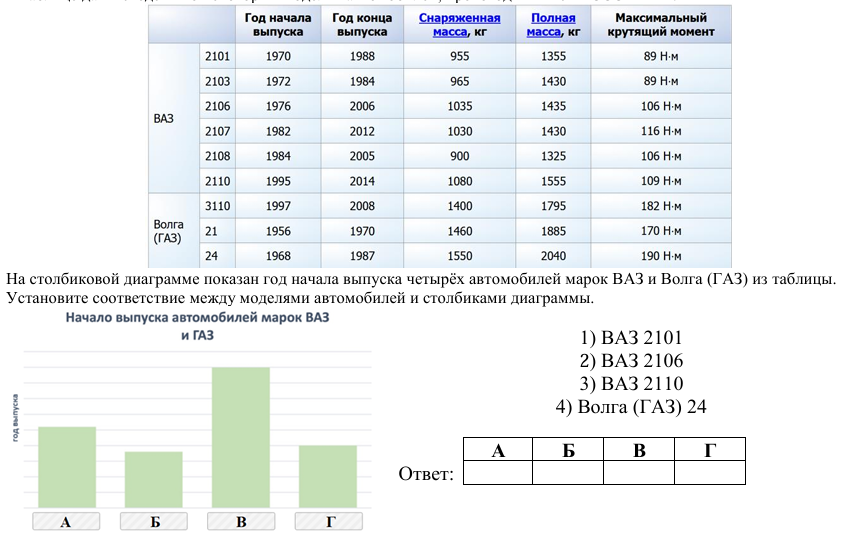
Task: Select the shortest green bar Б in chart
Action: click(x=153, y=479)
